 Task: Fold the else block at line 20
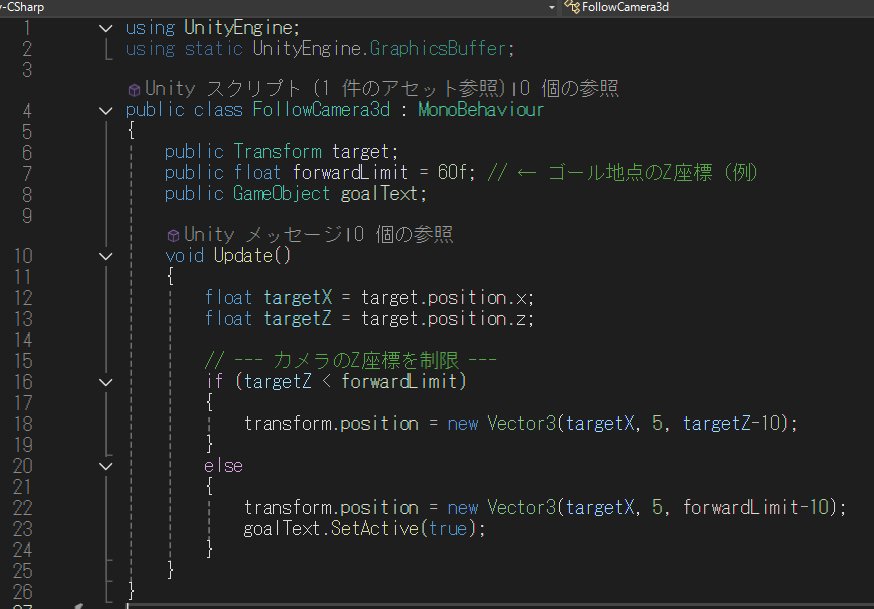[x=106, y=465]
